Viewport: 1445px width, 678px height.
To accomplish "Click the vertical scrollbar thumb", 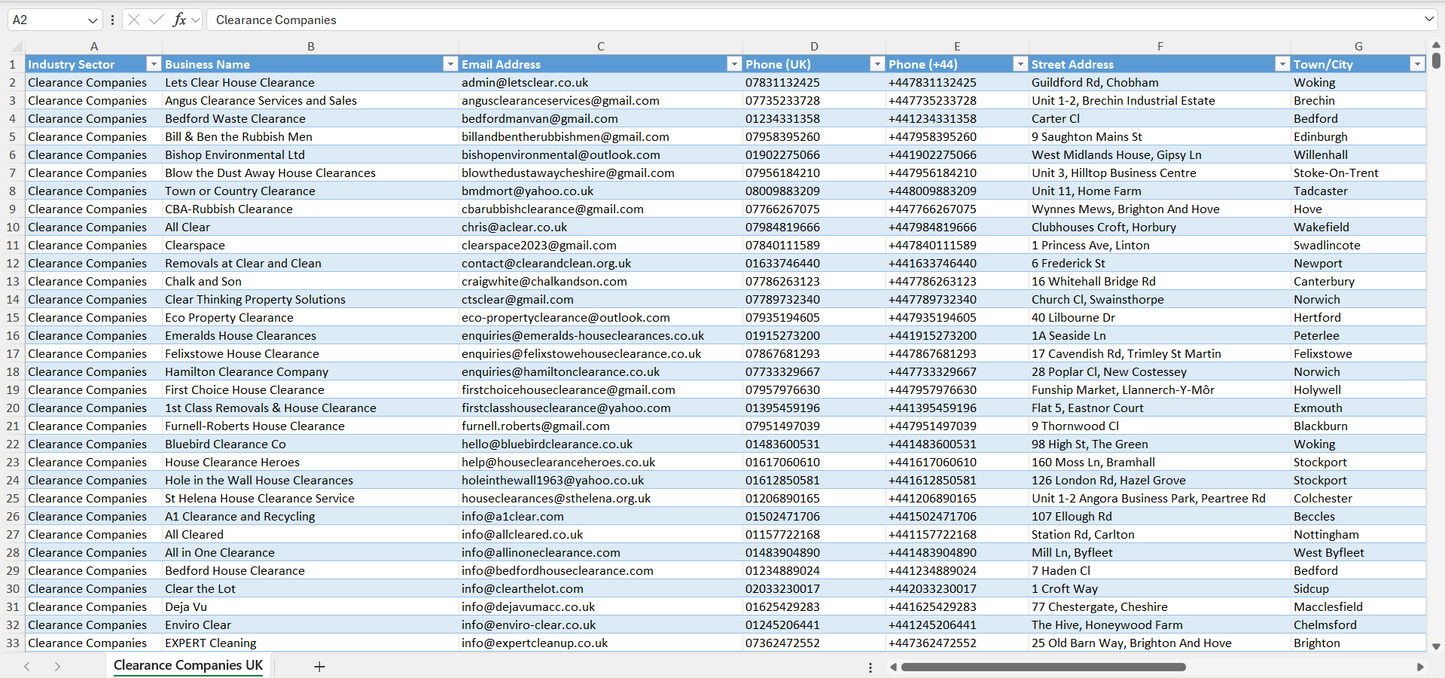I will click(1437, 61).
